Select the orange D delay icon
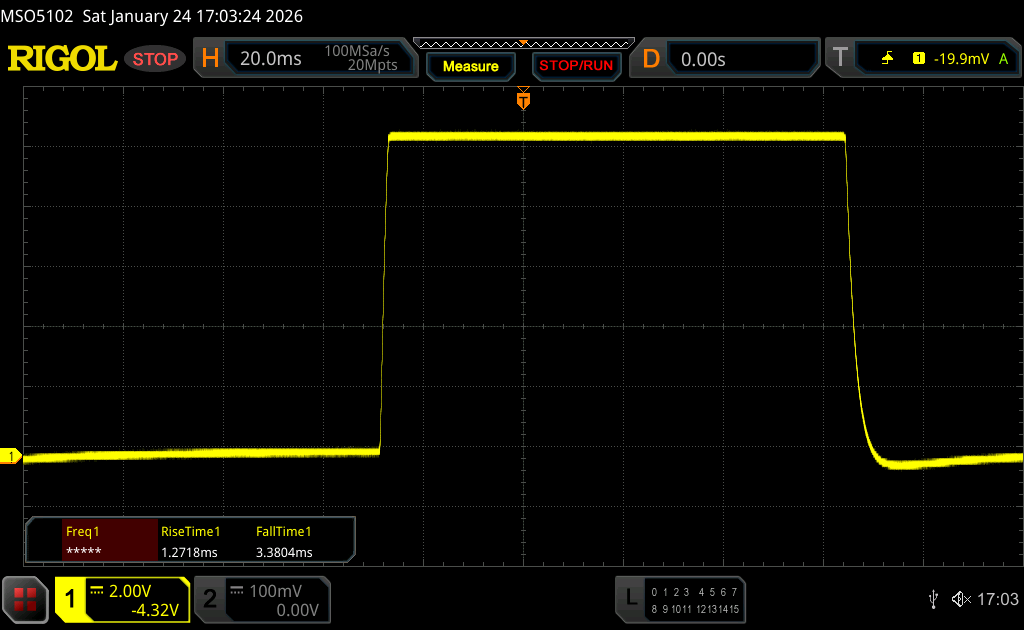 click(x=651, y=59)
